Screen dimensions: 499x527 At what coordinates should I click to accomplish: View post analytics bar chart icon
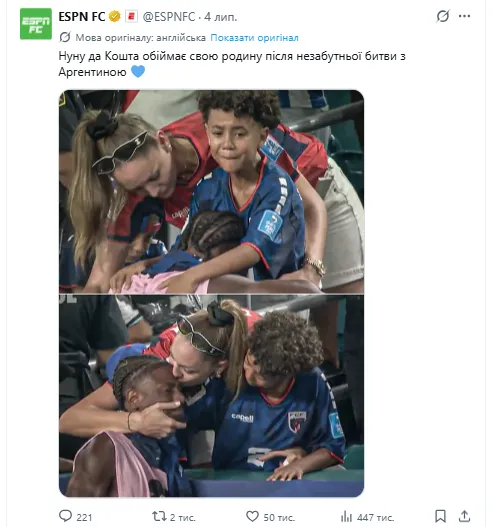[346, 516]
